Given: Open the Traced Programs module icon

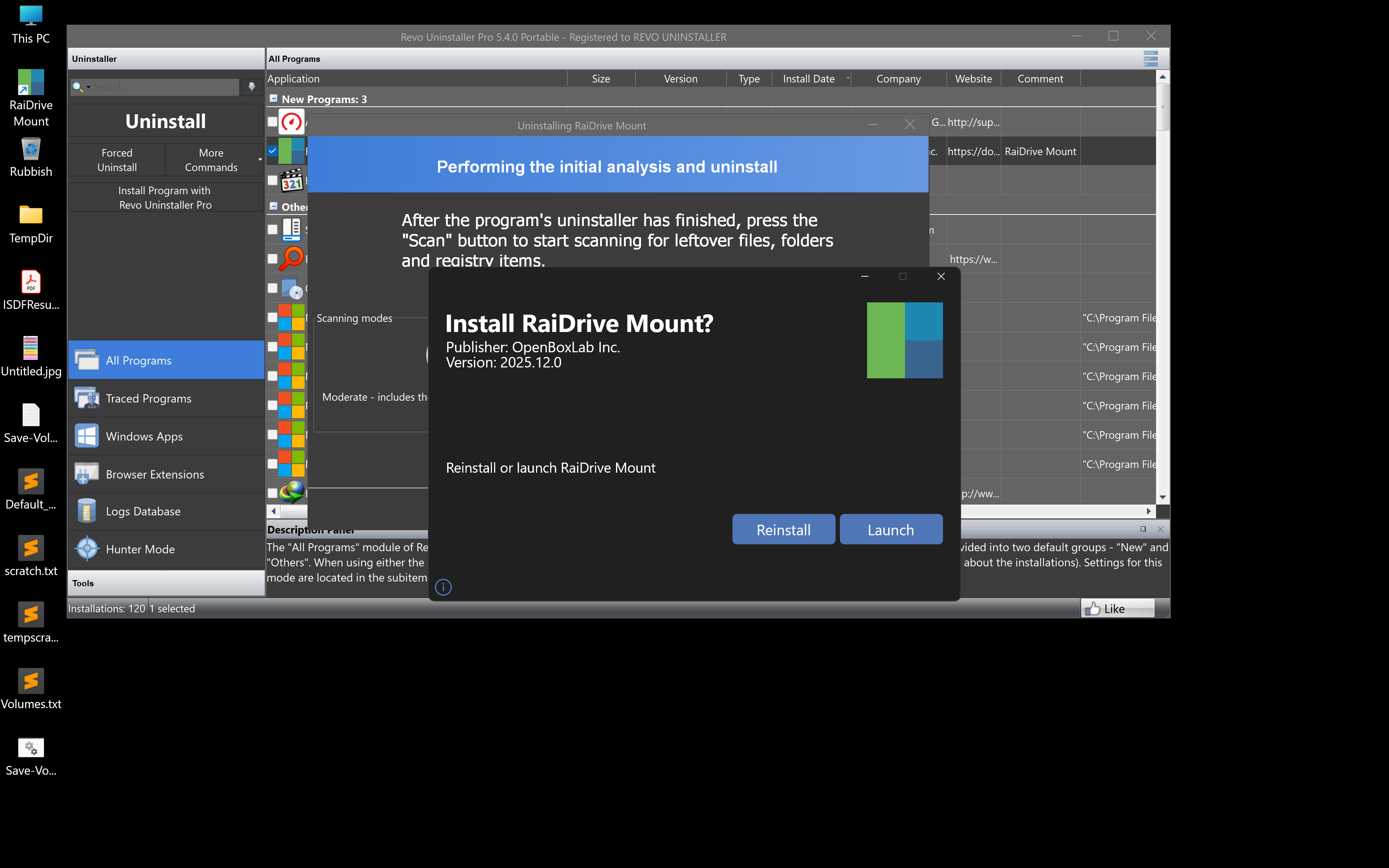Looking at the screenshot, I should 87,399.
